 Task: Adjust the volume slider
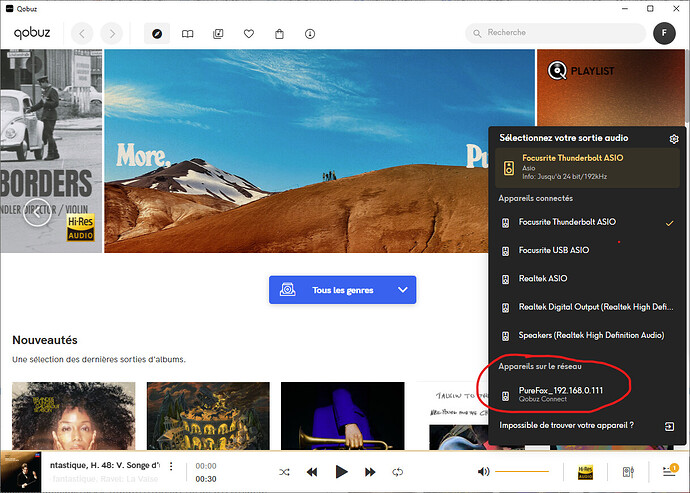[522, 471]
